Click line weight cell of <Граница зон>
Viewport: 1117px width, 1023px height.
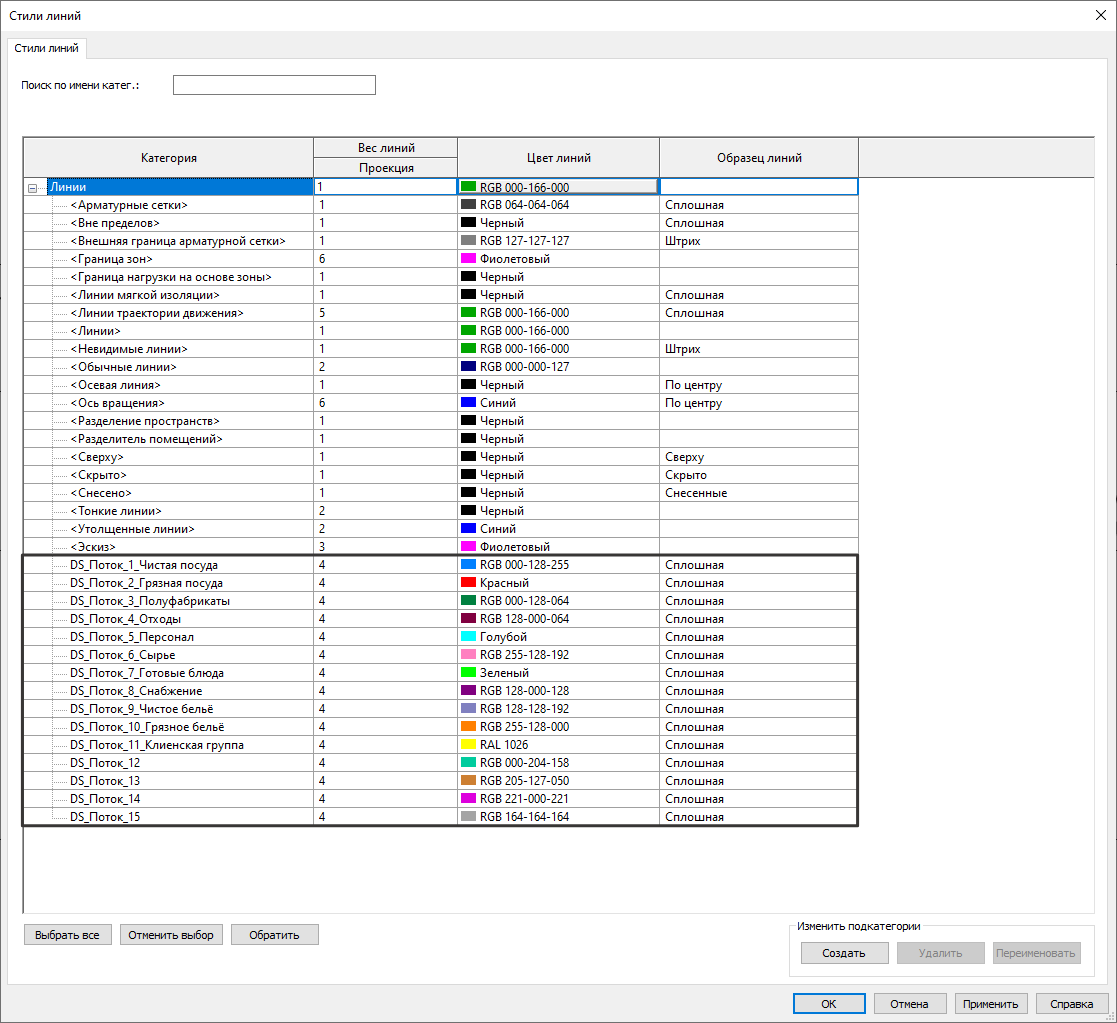coord(385,259)
